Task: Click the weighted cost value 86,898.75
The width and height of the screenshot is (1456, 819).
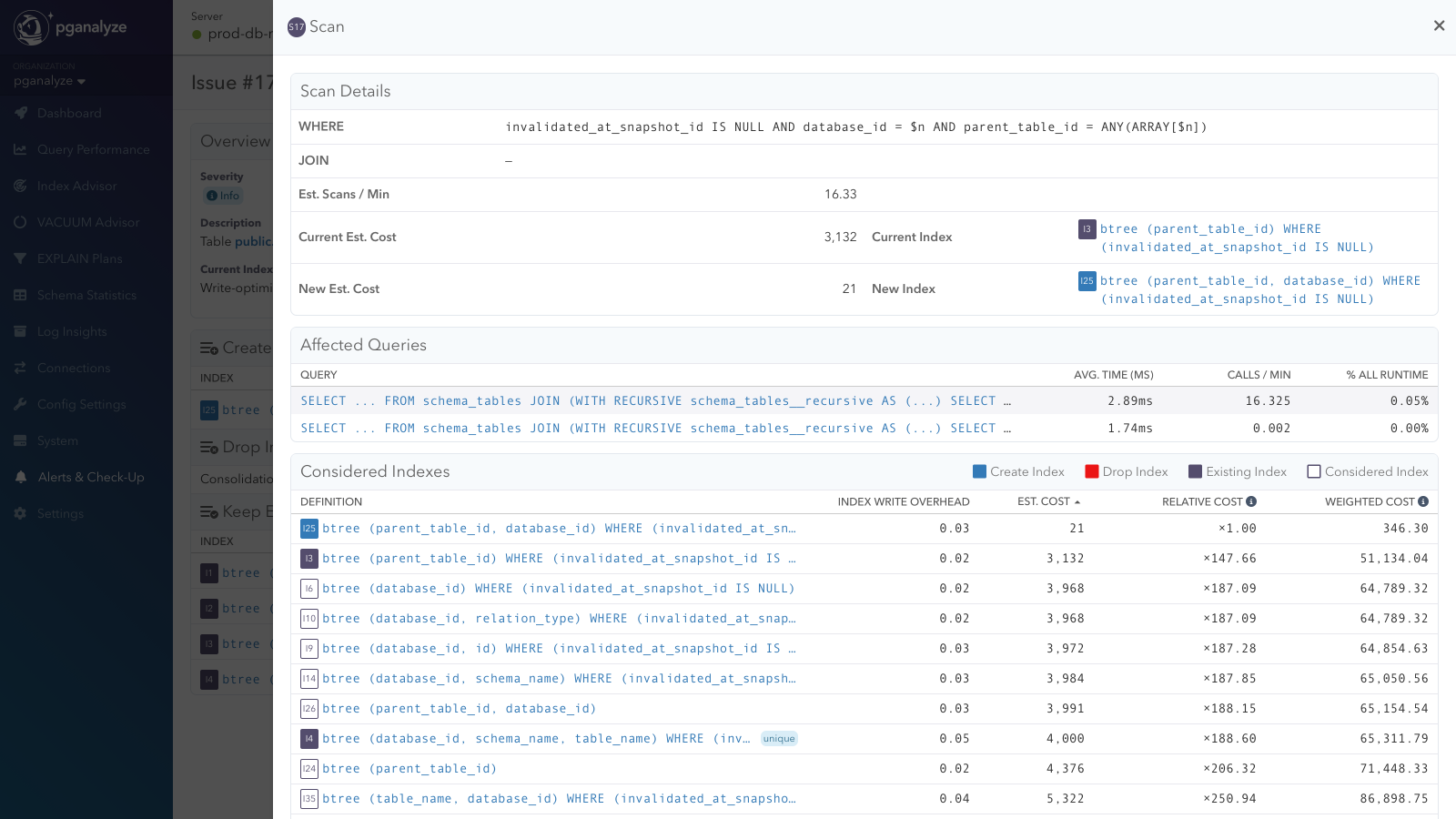Action: [x=1394, y=799]
